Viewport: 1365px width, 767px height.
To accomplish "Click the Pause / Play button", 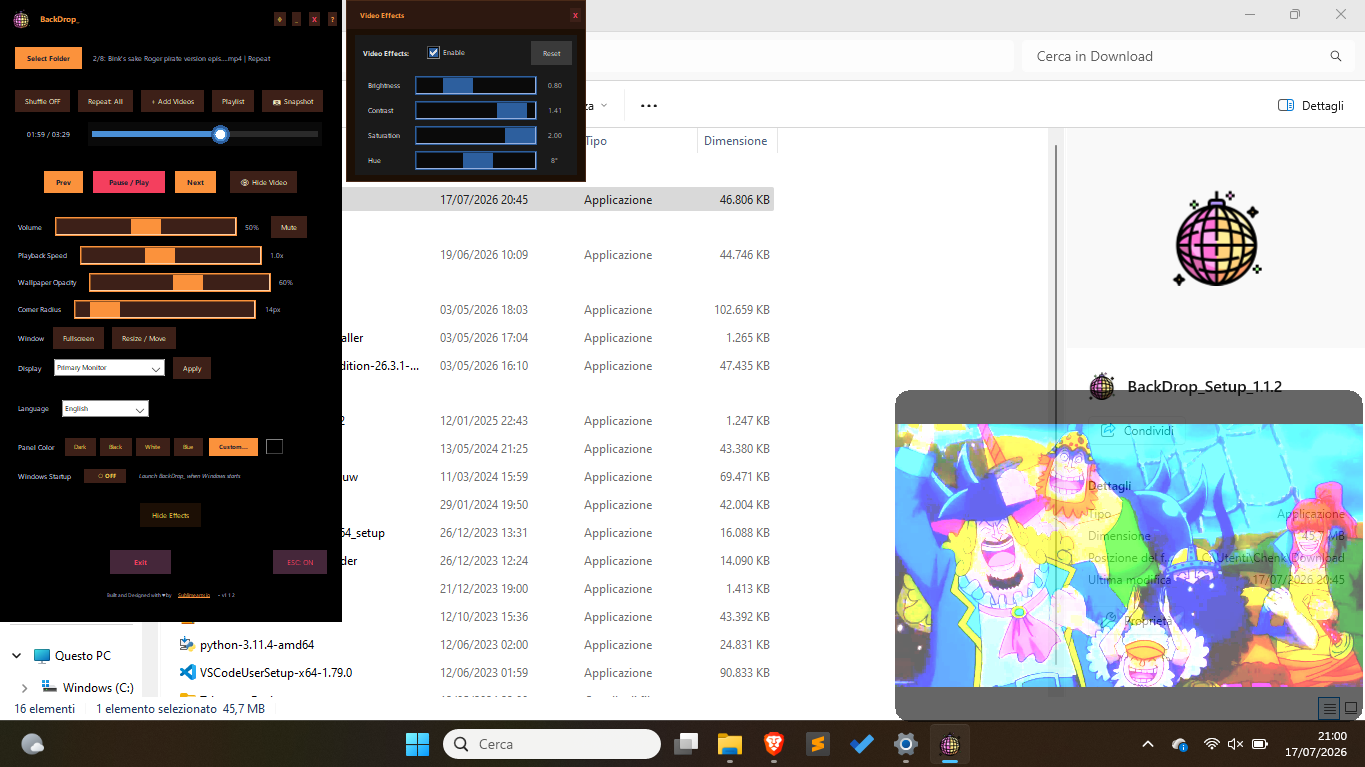I will click(x=129, y=182).
